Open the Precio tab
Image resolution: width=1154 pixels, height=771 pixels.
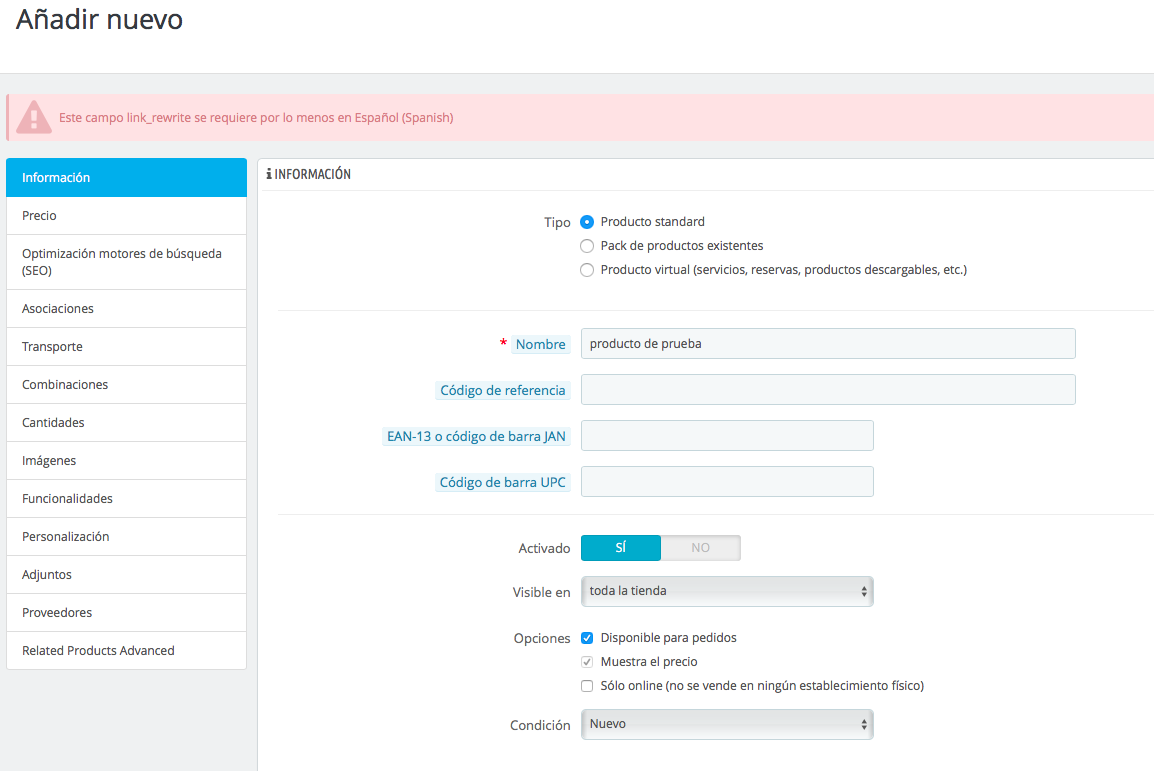tap(127, 216)
